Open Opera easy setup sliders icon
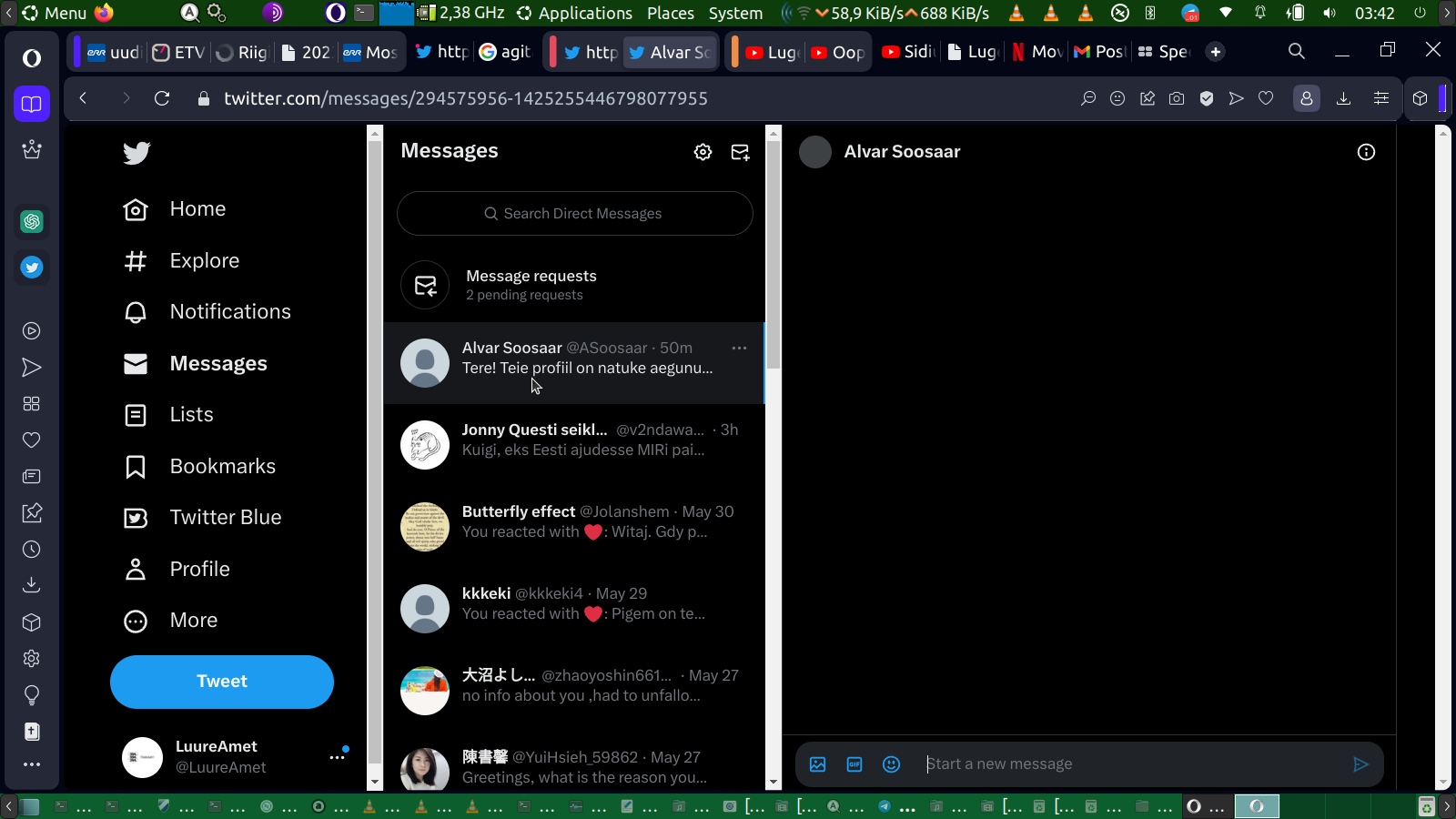Viewport: 1456px width, 819px height. click(x=1381, y=98)
